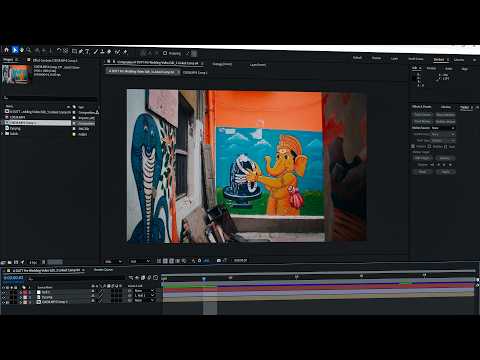
Task: Select the Pen tool
Action: pyautogui.click(x=81, y=51)
